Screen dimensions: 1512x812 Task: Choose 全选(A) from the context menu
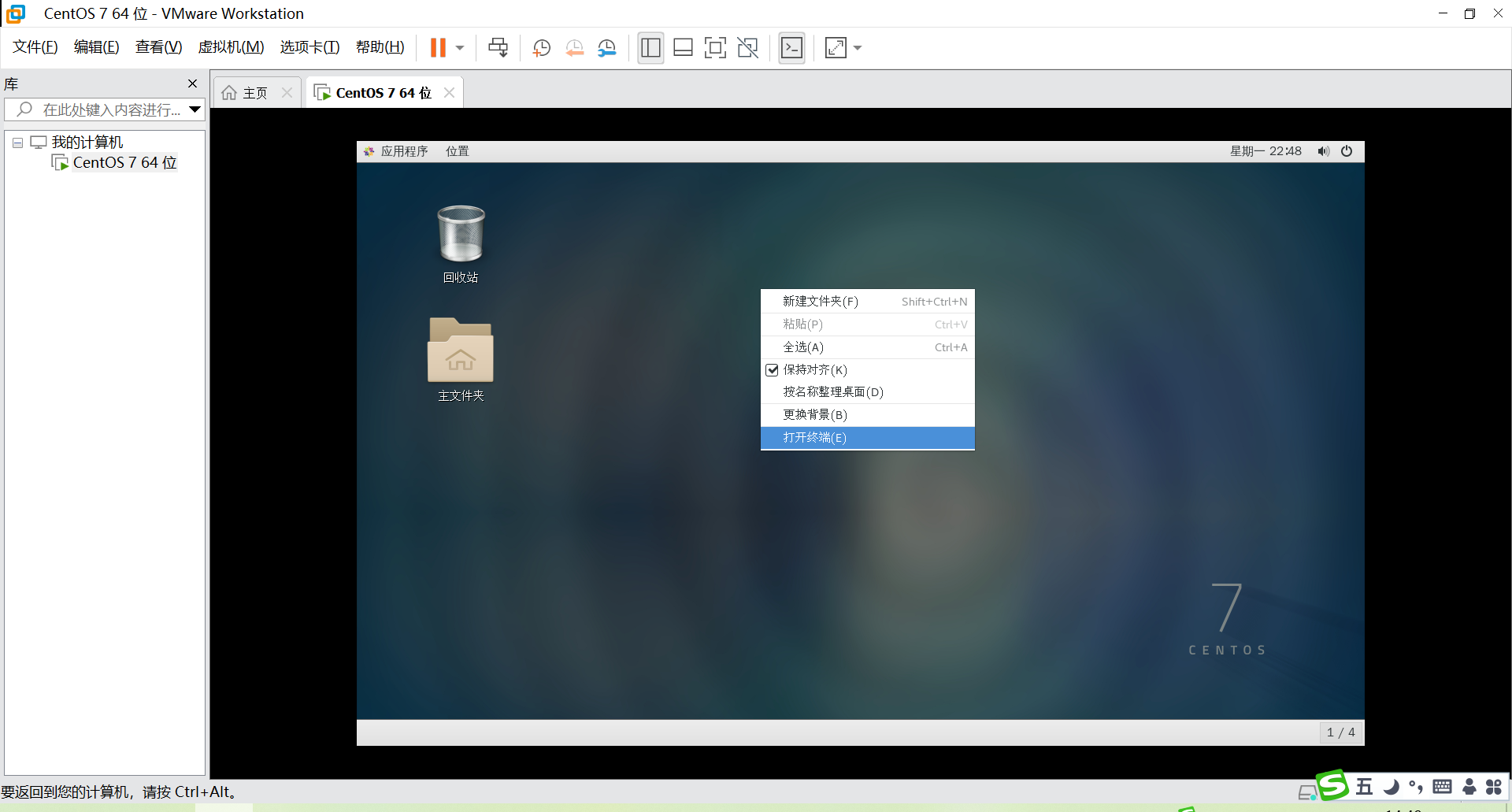click(x=868, y=347)
